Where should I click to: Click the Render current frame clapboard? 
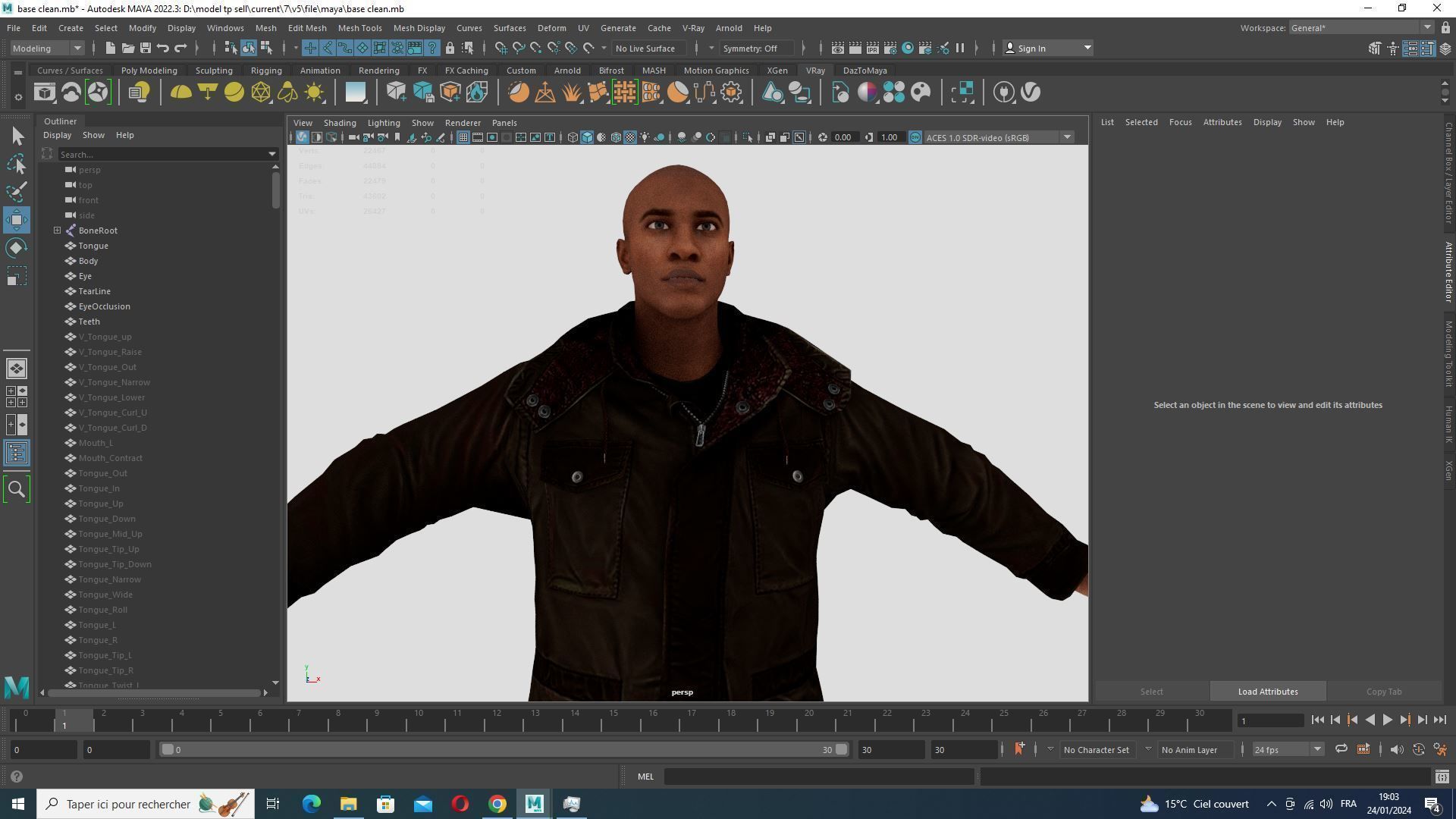point(855,49)
